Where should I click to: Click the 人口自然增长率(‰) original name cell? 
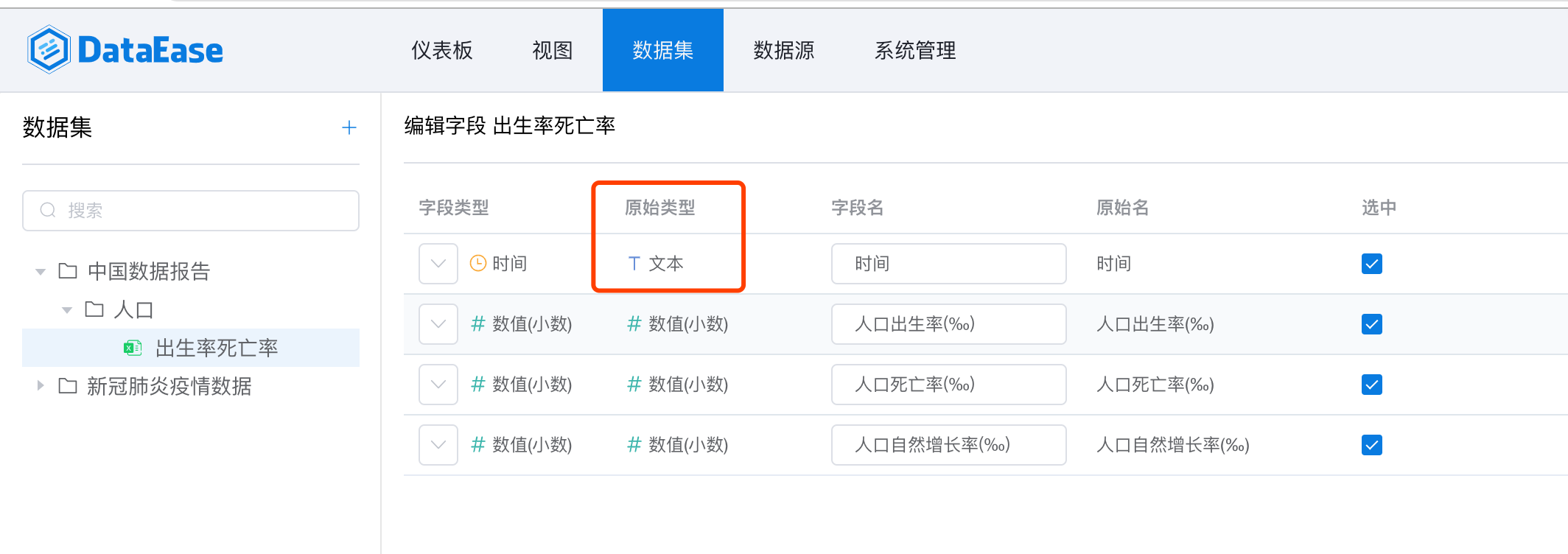click(x=1173, y=445)
